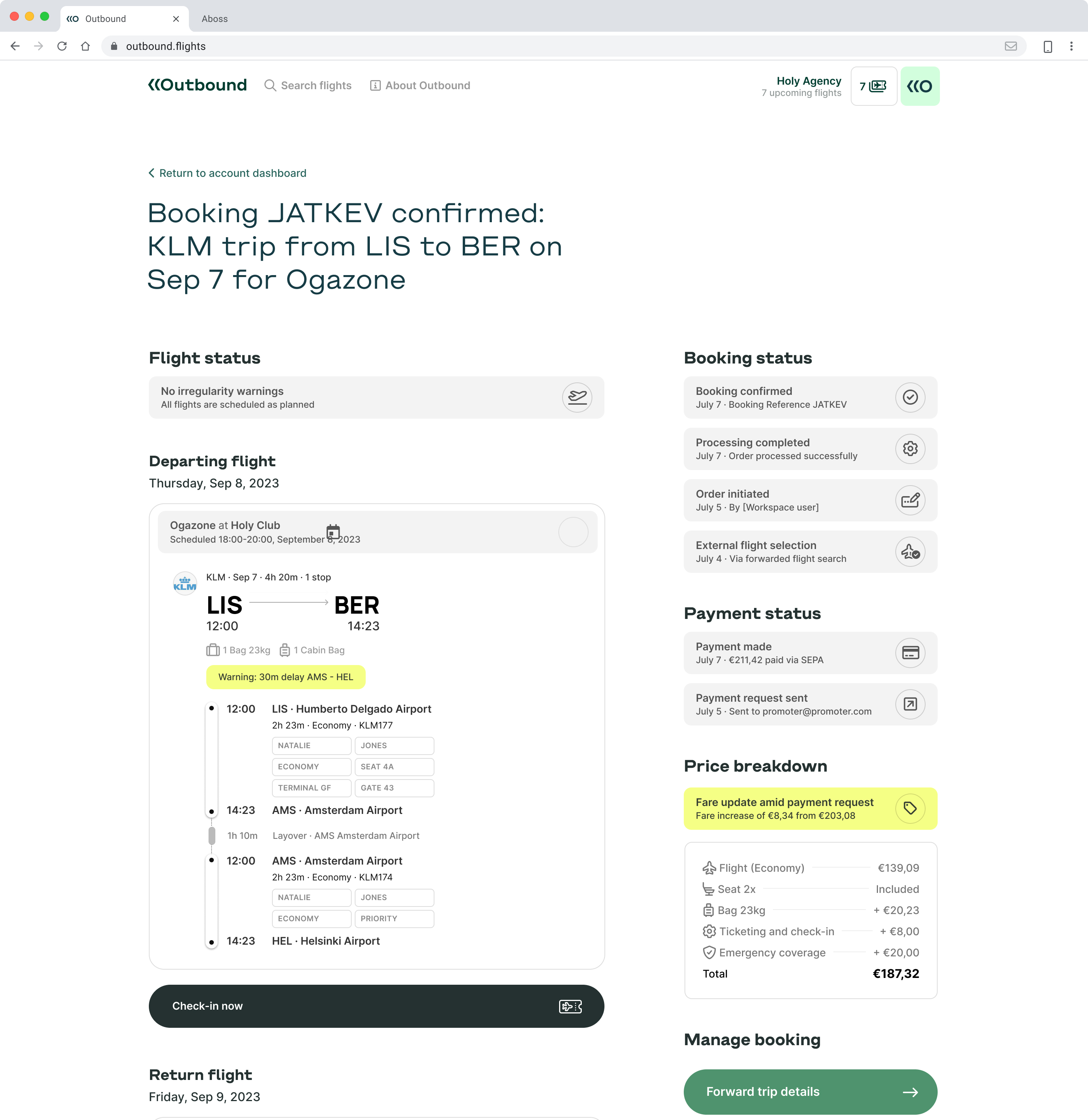
Task: Open About Outbound in the navigation
Action: 420,86
